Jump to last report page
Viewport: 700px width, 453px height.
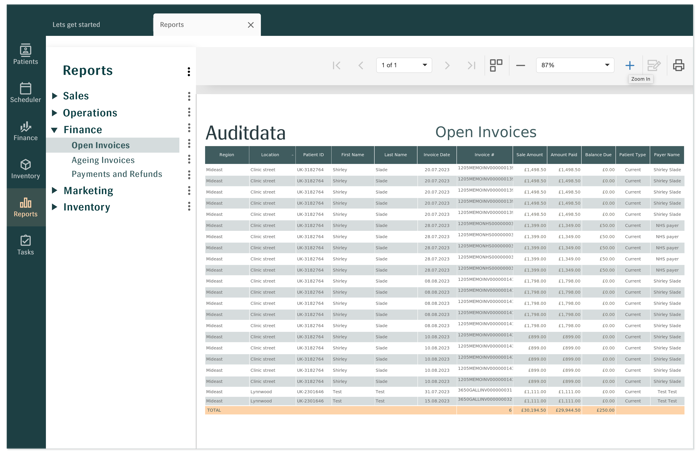click(471, 66)
